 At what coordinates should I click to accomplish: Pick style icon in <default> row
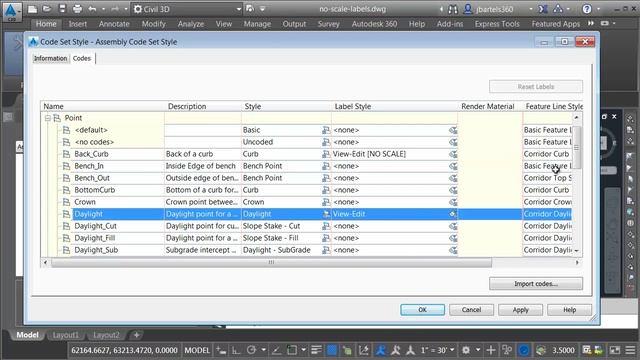(x=326, y=130)
